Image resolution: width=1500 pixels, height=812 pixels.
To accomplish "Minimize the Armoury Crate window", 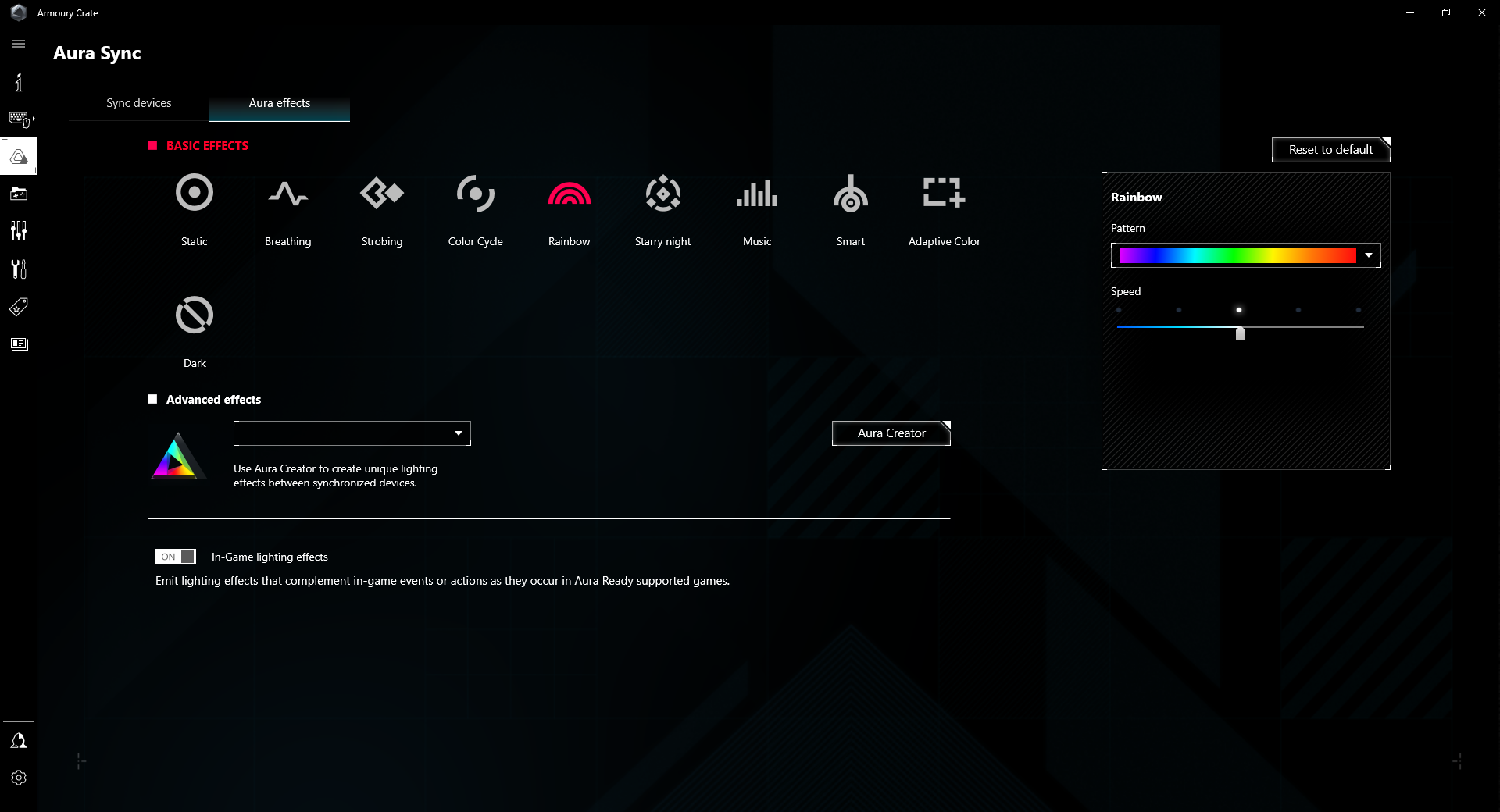I will (x=1410, y=12).
